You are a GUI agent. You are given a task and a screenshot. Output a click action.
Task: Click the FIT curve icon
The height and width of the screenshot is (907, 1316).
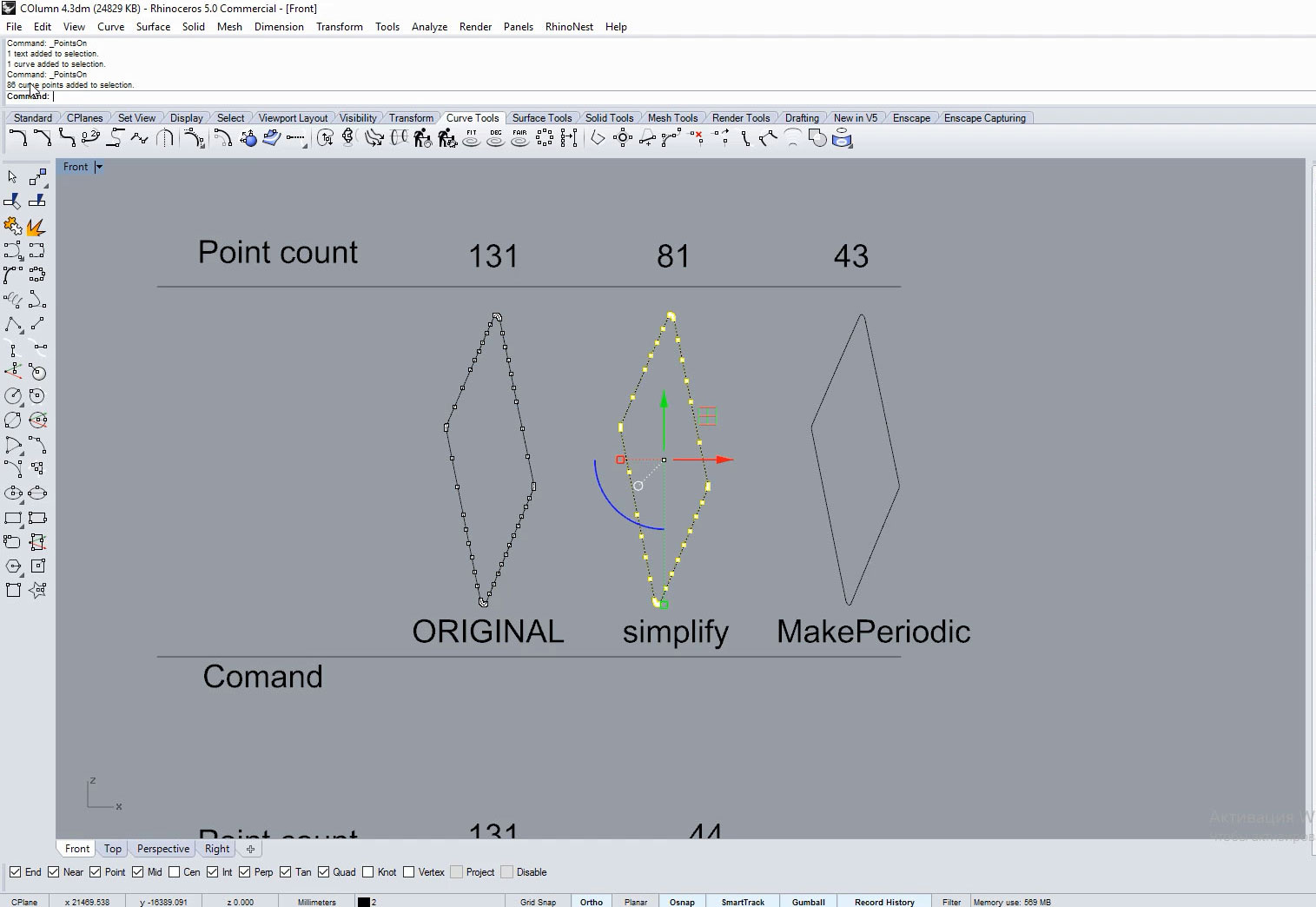[x=472, y=138]
